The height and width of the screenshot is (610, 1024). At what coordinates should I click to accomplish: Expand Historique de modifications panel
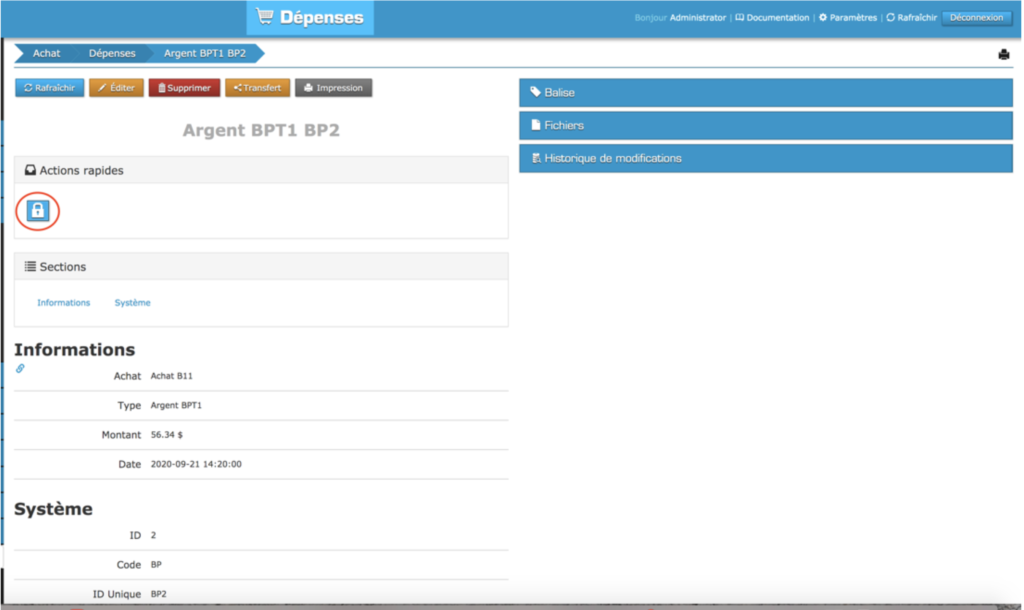tap(765, 158)
